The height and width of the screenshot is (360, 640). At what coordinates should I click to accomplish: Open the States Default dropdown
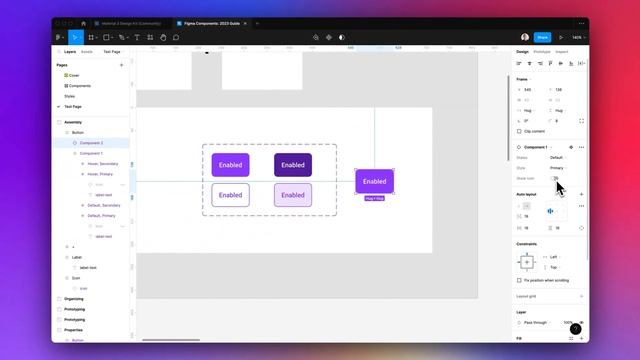pos(558,158)
